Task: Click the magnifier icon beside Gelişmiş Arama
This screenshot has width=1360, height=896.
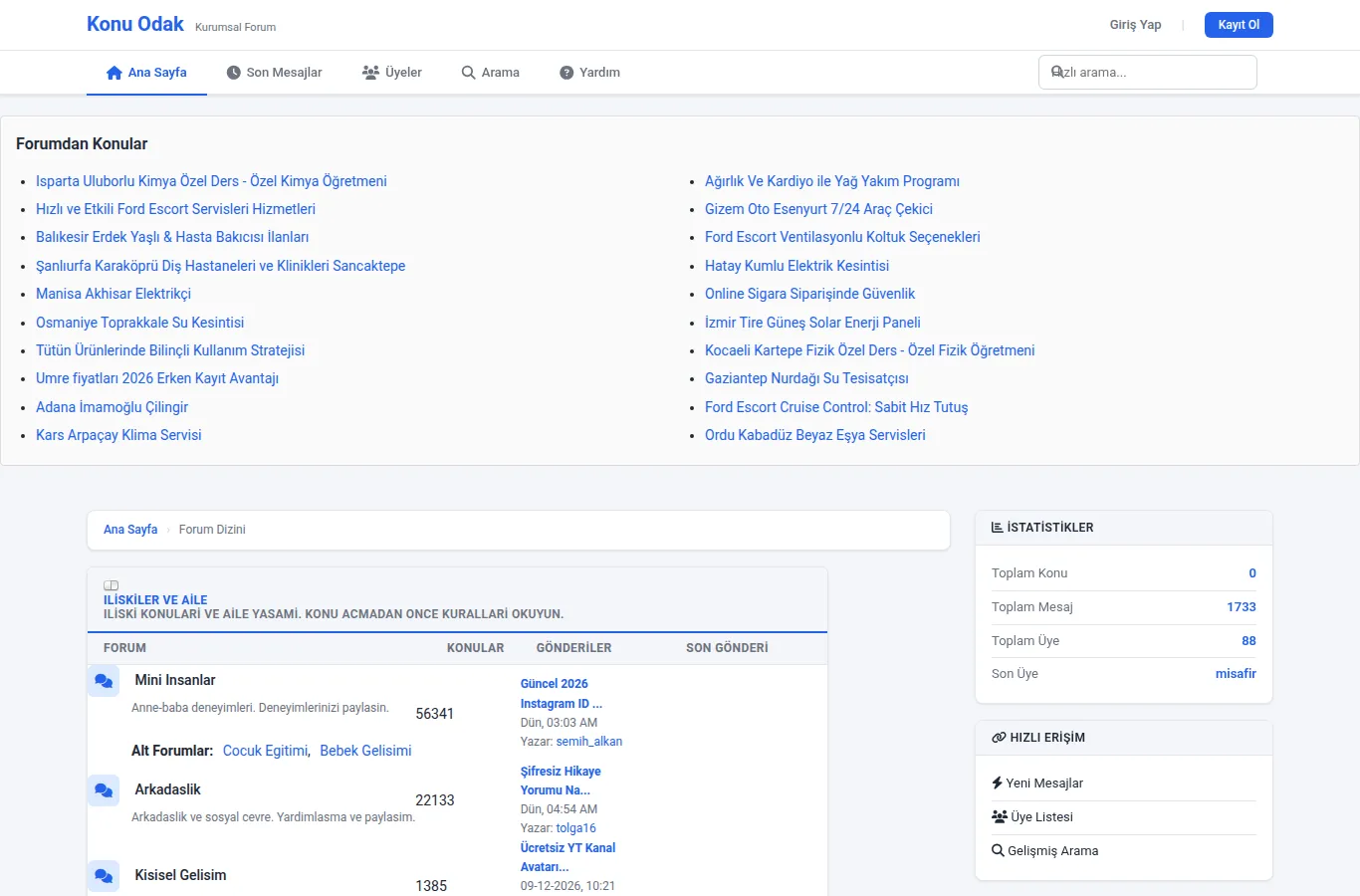Action: [998, 851]
